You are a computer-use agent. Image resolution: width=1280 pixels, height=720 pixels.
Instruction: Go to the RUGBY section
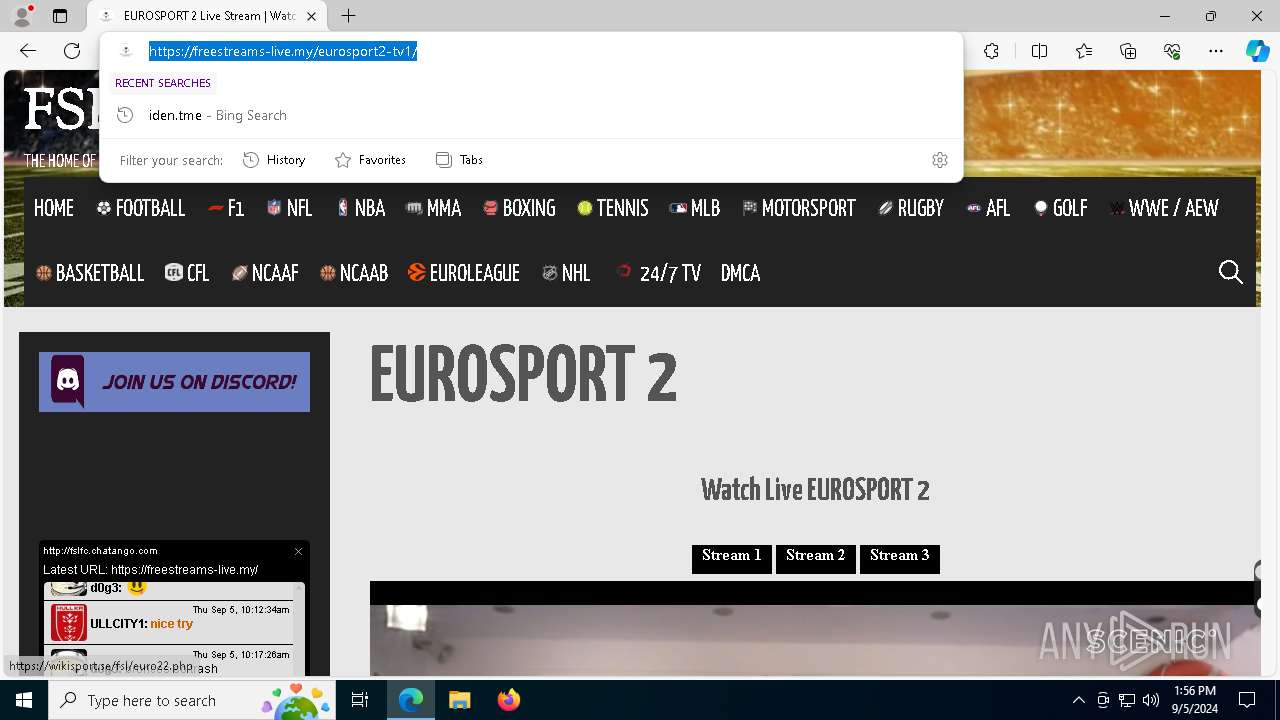[x=911, y=208]
